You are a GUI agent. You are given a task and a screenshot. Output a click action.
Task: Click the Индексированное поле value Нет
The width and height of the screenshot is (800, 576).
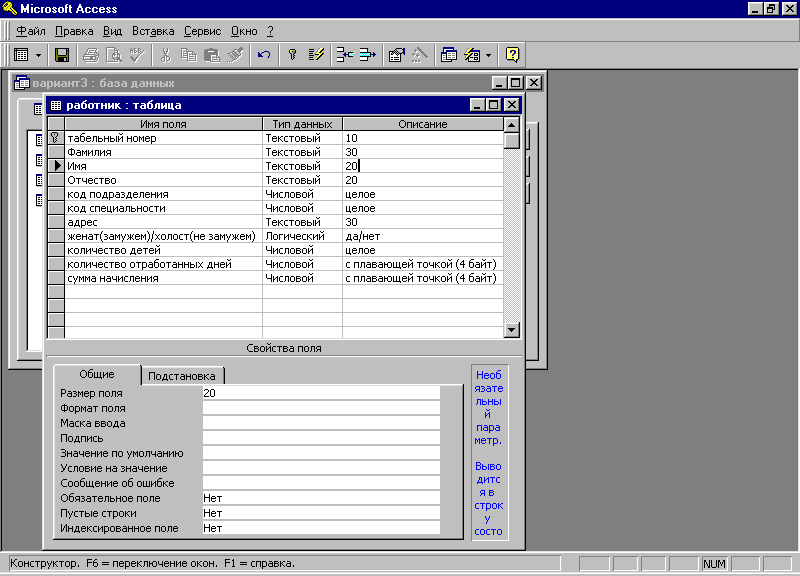point(321,528)
